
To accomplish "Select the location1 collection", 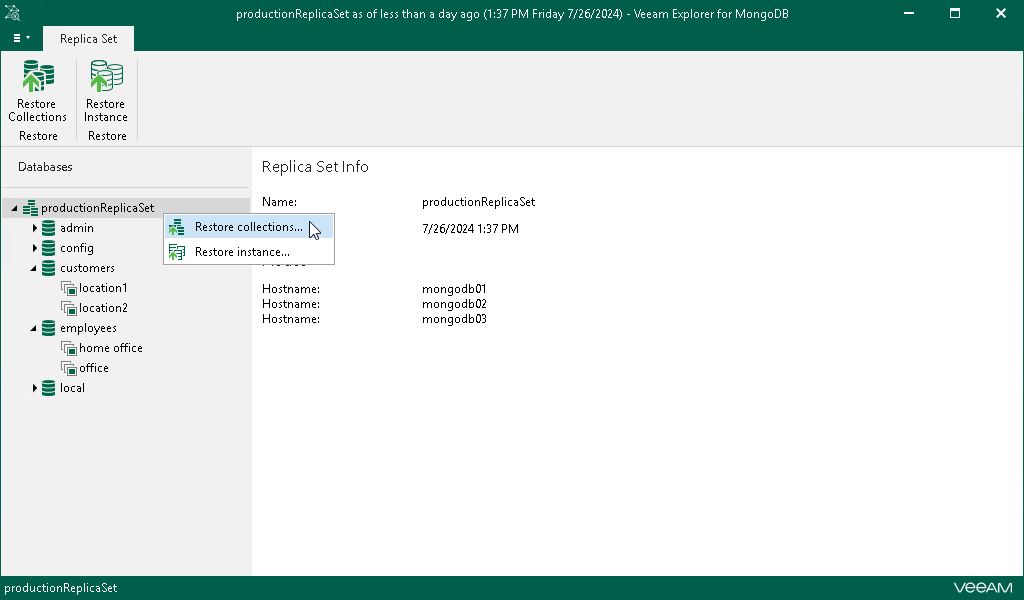I will click(103, 288).
